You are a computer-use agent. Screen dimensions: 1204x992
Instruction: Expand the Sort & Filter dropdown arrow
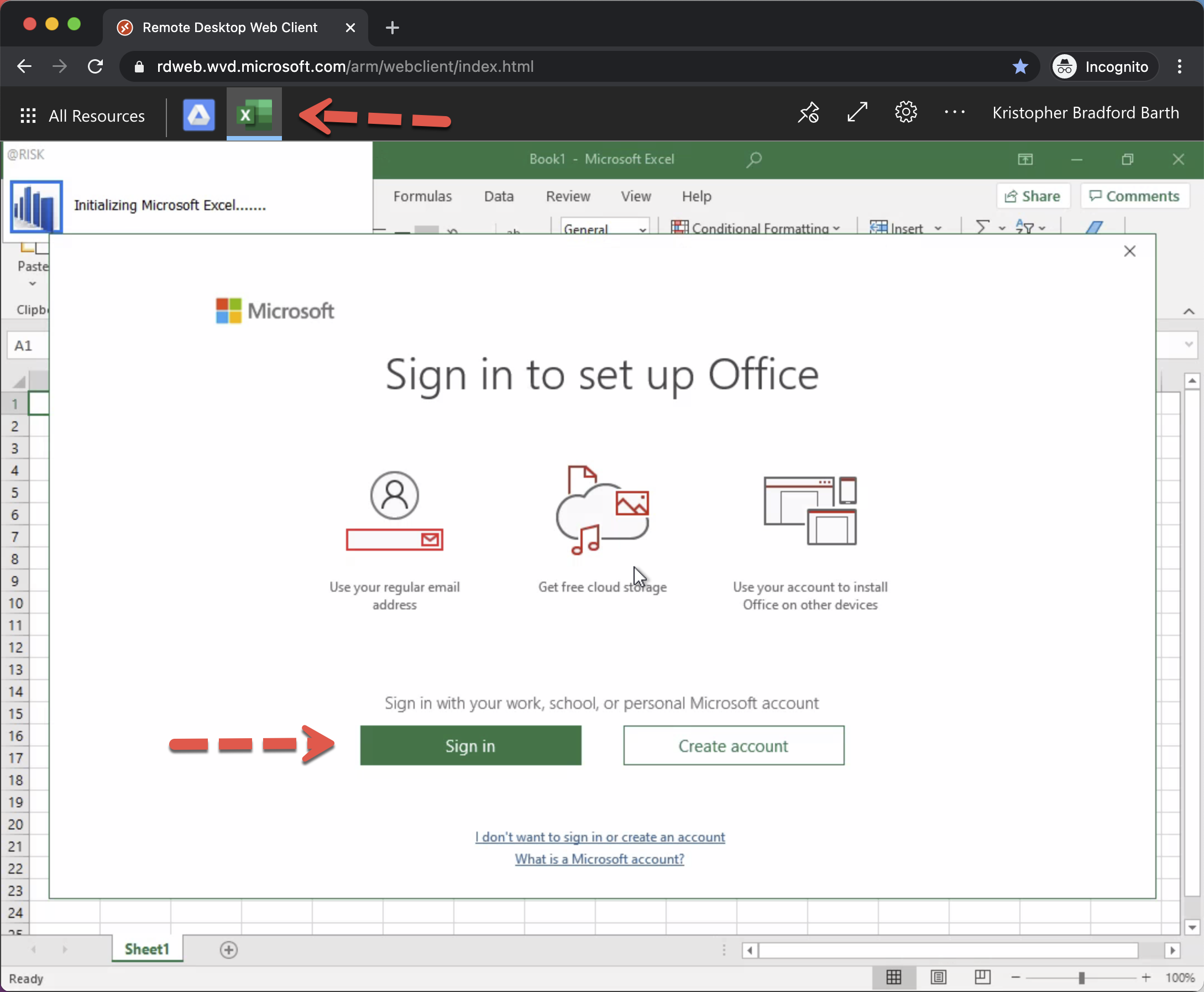pos(1043,228)
